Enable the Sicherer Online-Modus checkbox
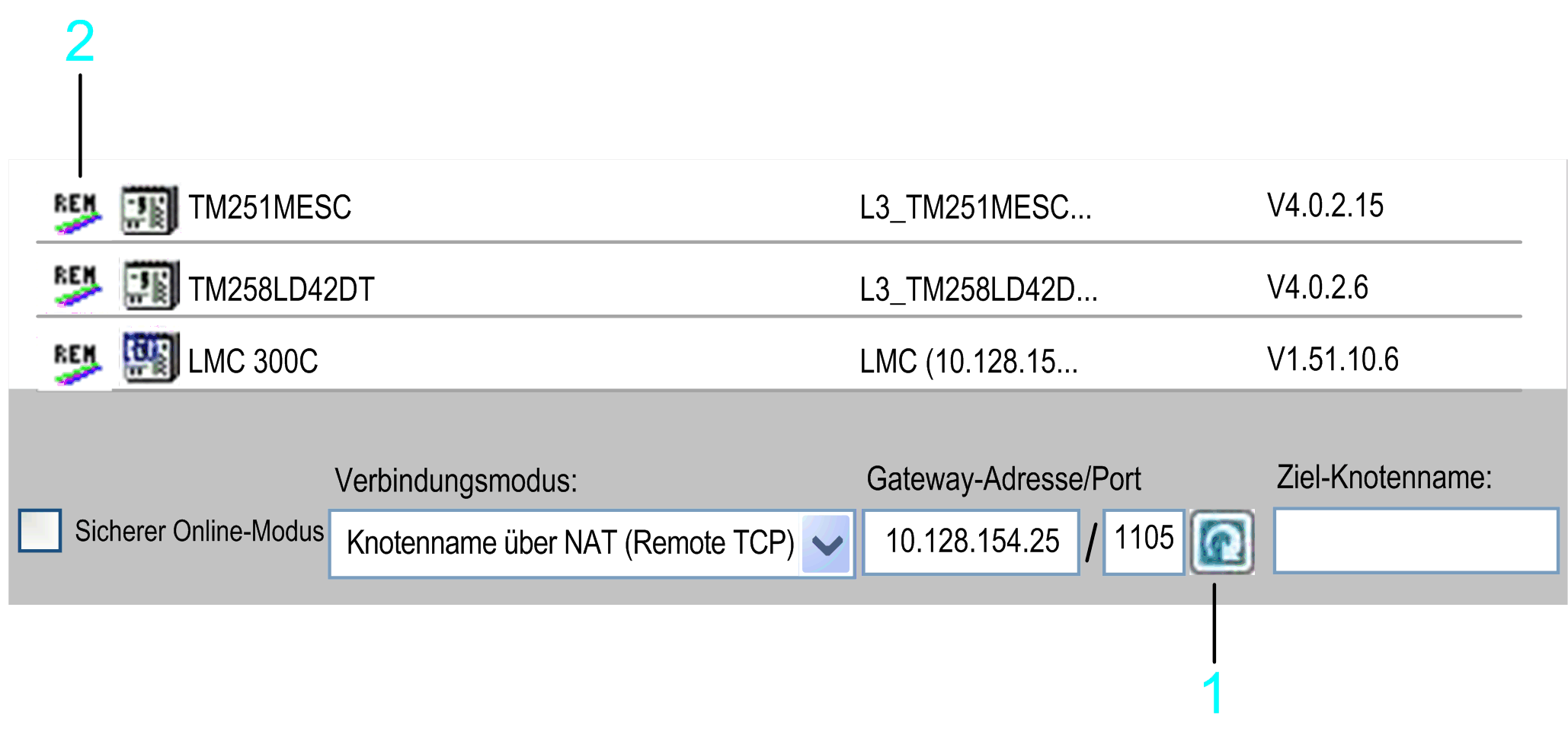 pos(40,530)
